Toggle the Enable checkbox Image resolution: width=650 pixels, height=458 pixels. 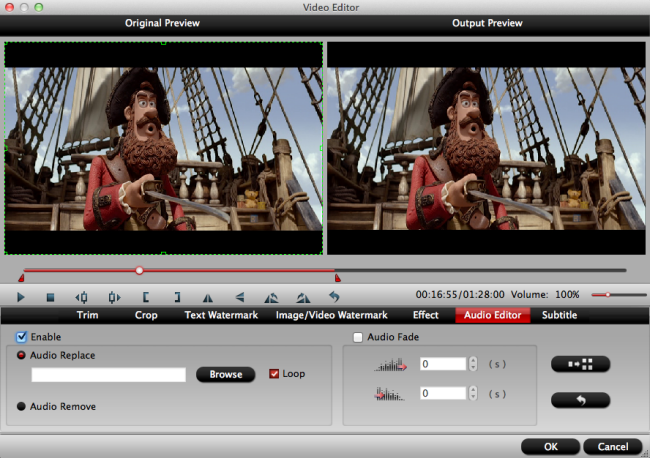[x=22, y=337]
